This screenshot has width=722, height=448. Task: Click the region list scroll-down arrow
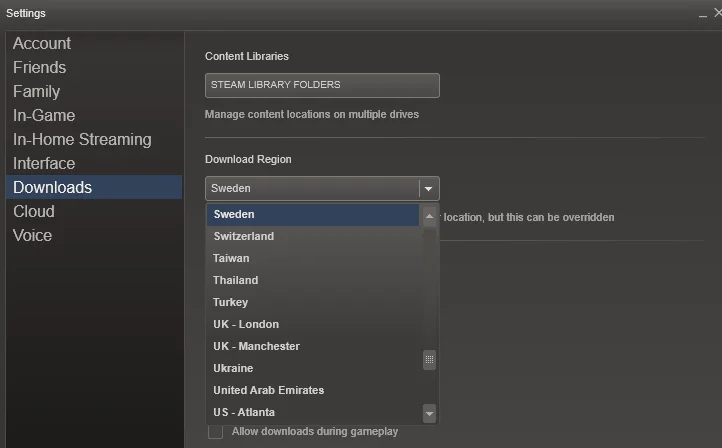tap(429, 413)
